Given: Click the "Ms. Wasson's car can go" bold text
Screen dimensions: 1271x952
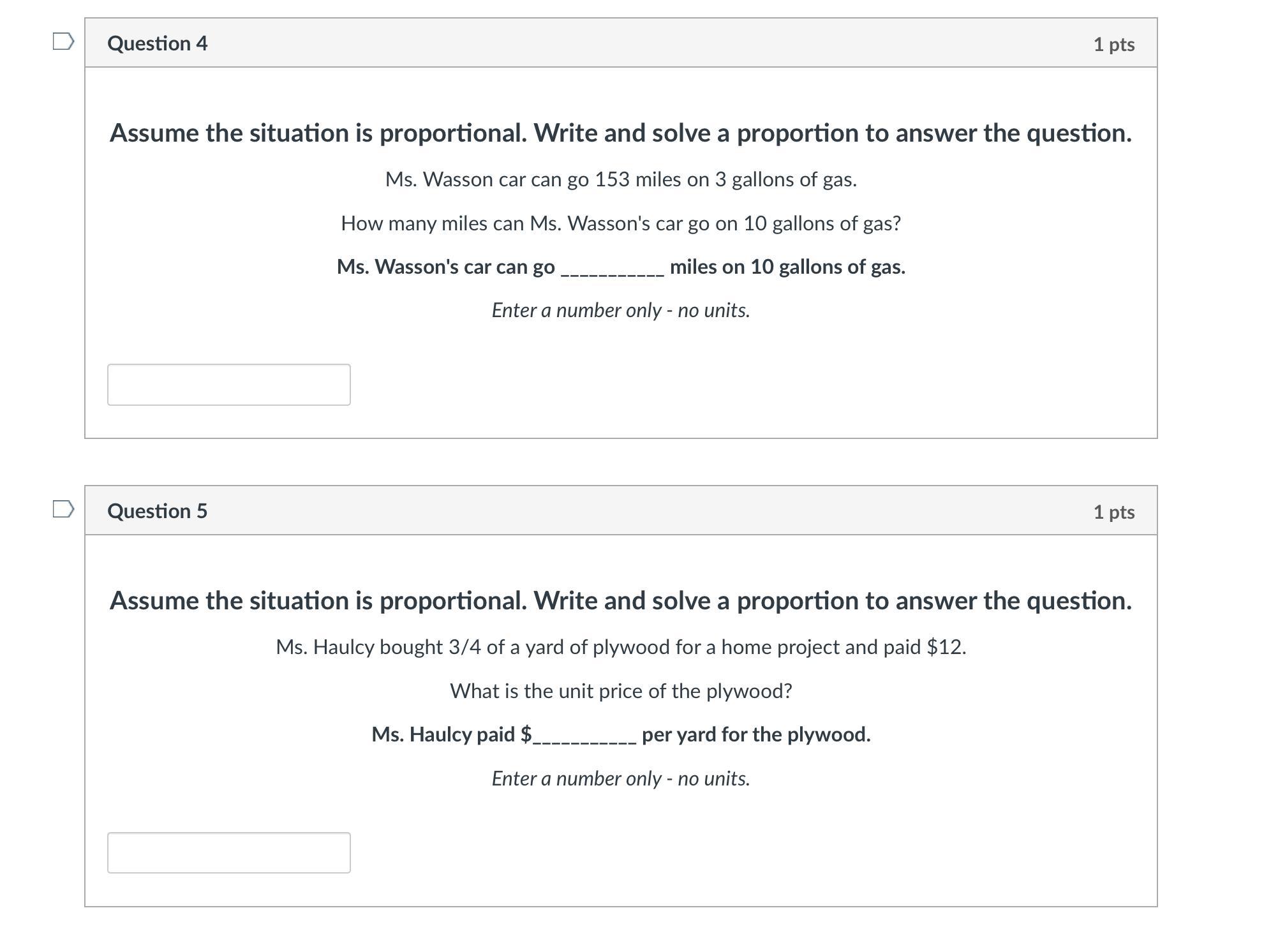Looking at the screenshot, I should [x=445, y=267].
